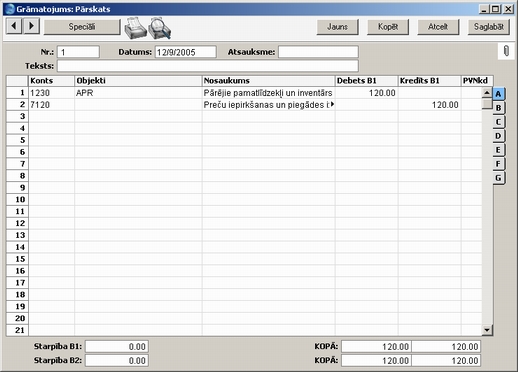Select row number 2 header
The width and height of the screenshot is (518, 372).
click(x=17, y=105)
